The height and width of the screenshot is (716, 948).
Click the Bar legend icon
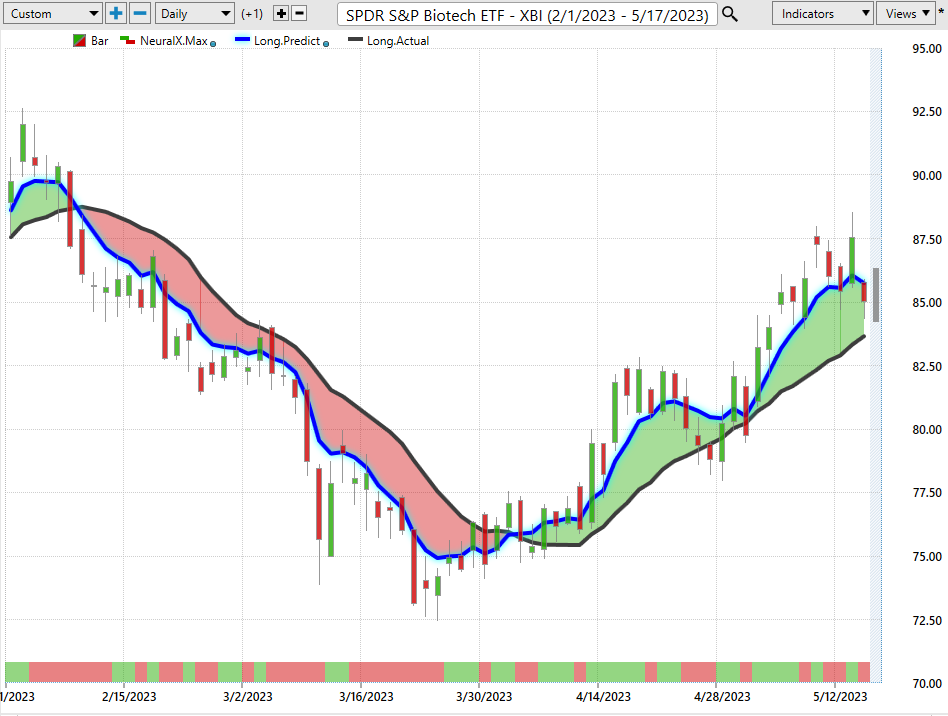[79, 41]
